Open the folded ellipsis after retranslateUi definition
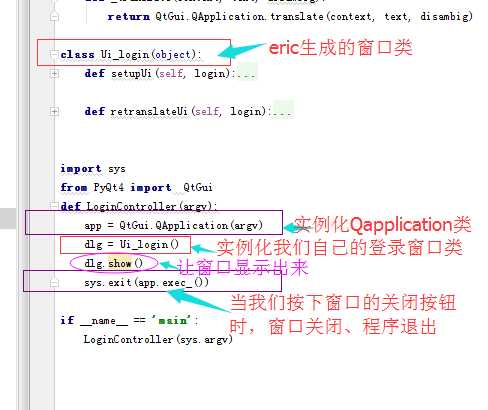Image resolution: width=488 pixels, height=410 pixels. coord(283,110)
